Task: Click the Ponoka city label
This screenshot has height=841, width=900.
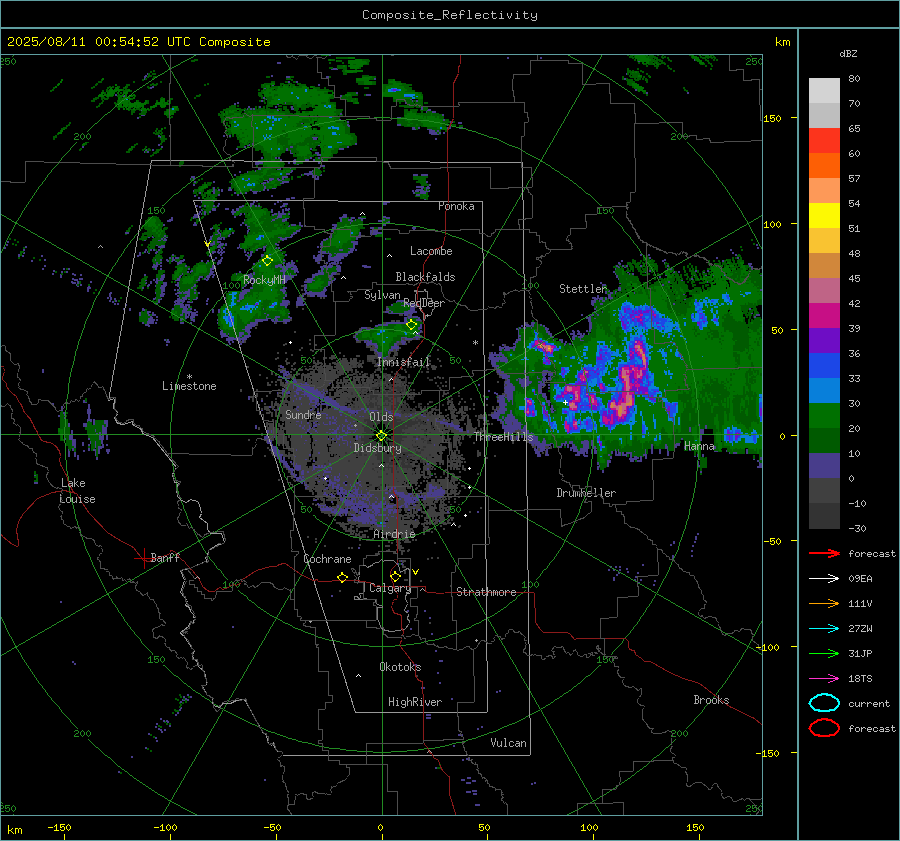Action: tap(456, 206)
